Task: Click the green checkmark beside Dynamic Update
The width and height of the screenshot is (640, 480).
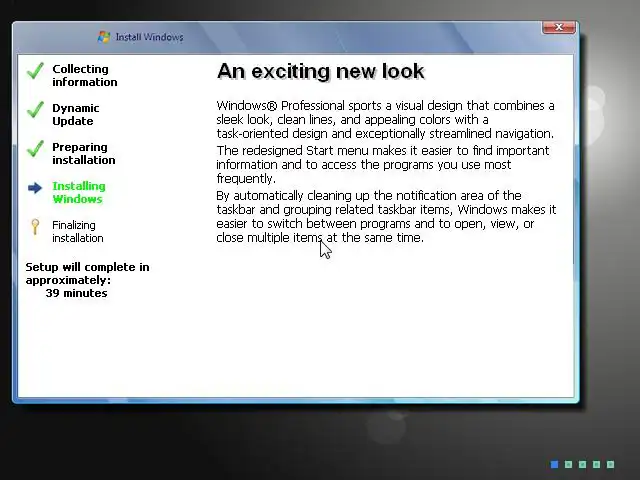Action: 36,109
